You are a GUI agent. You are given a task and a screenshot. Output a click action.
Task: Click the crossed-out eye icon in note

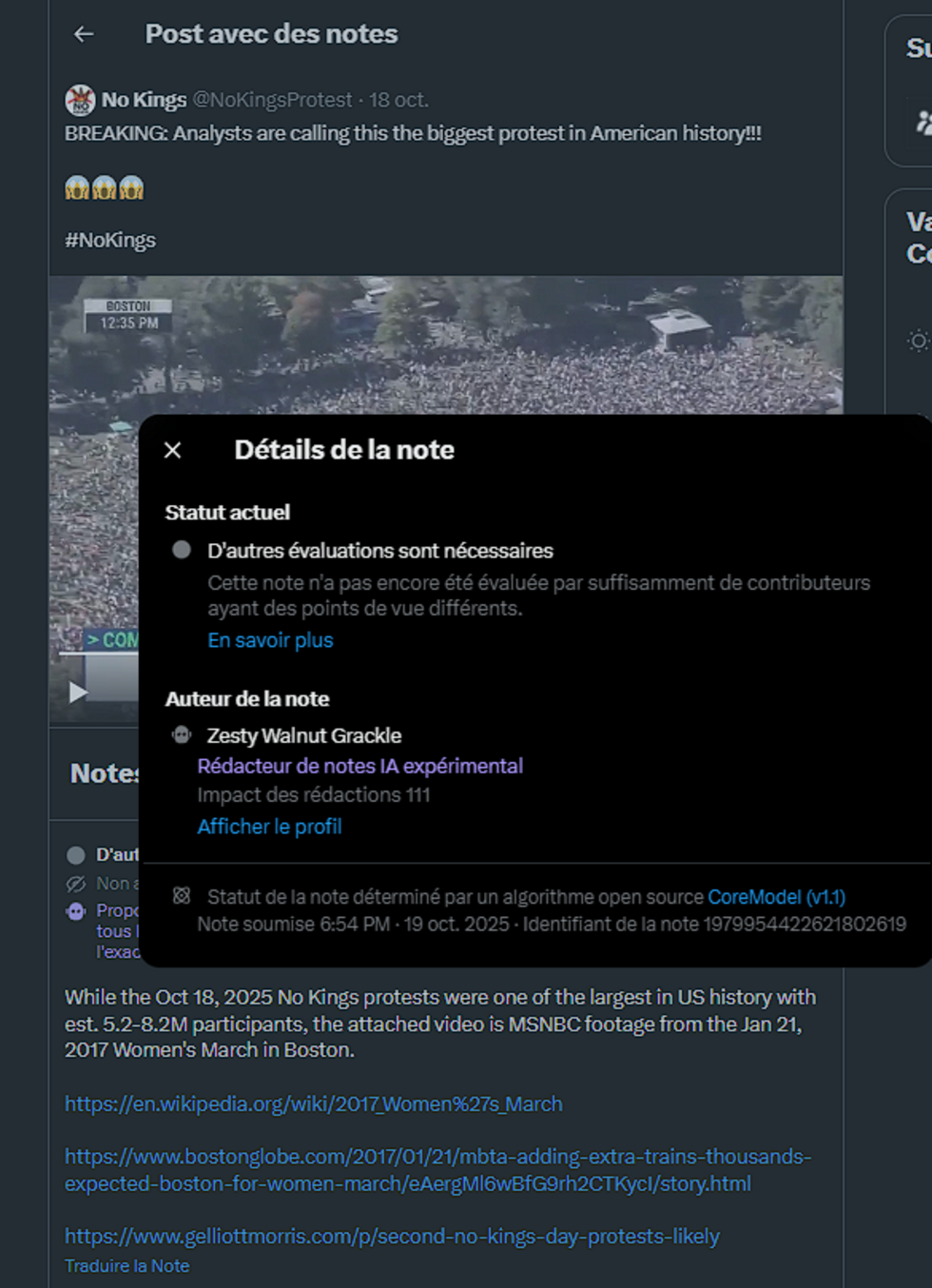[76, 884]
